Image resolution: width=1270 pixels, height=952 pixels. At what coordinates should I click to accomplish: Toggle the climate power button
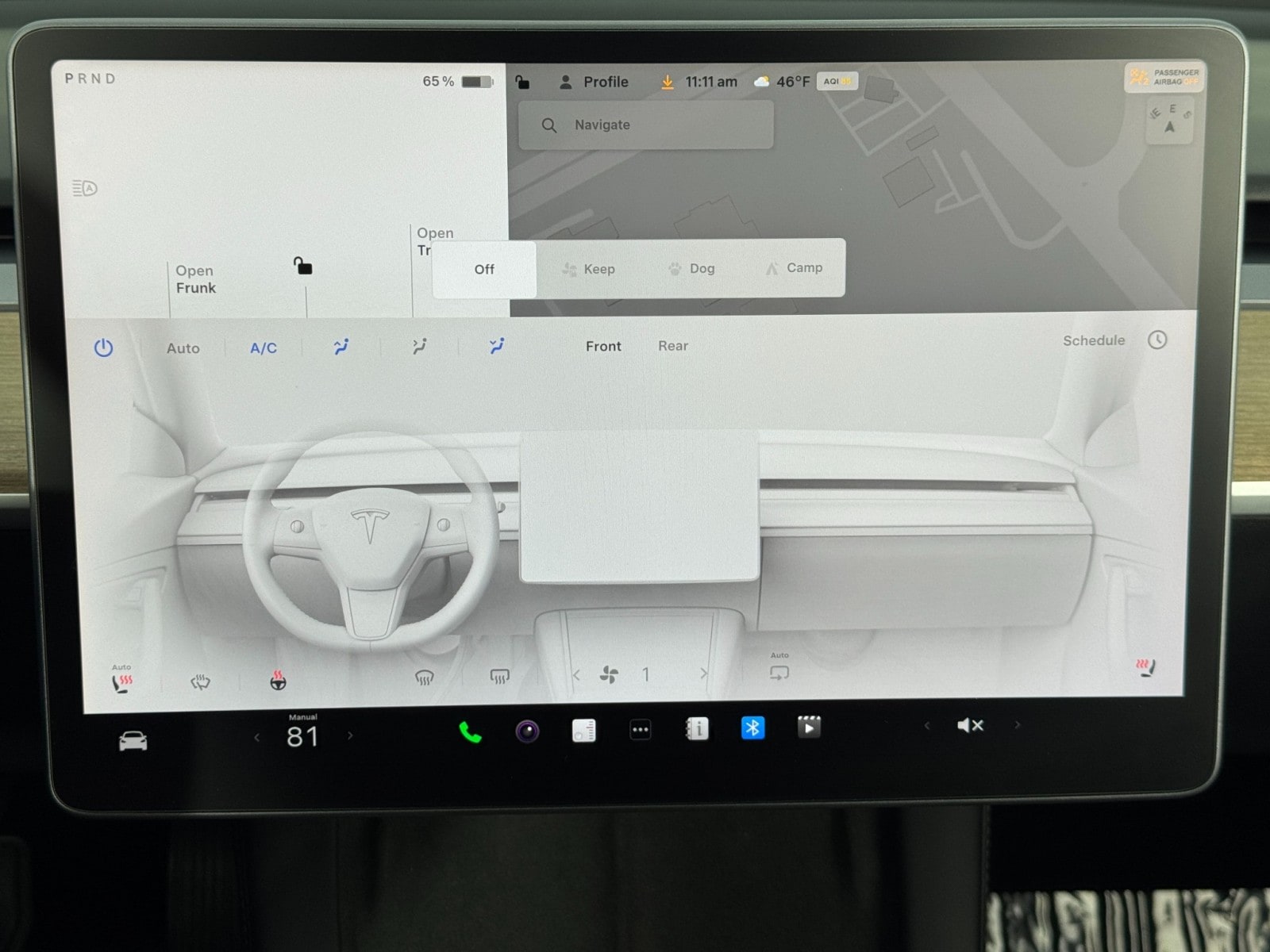104,348
